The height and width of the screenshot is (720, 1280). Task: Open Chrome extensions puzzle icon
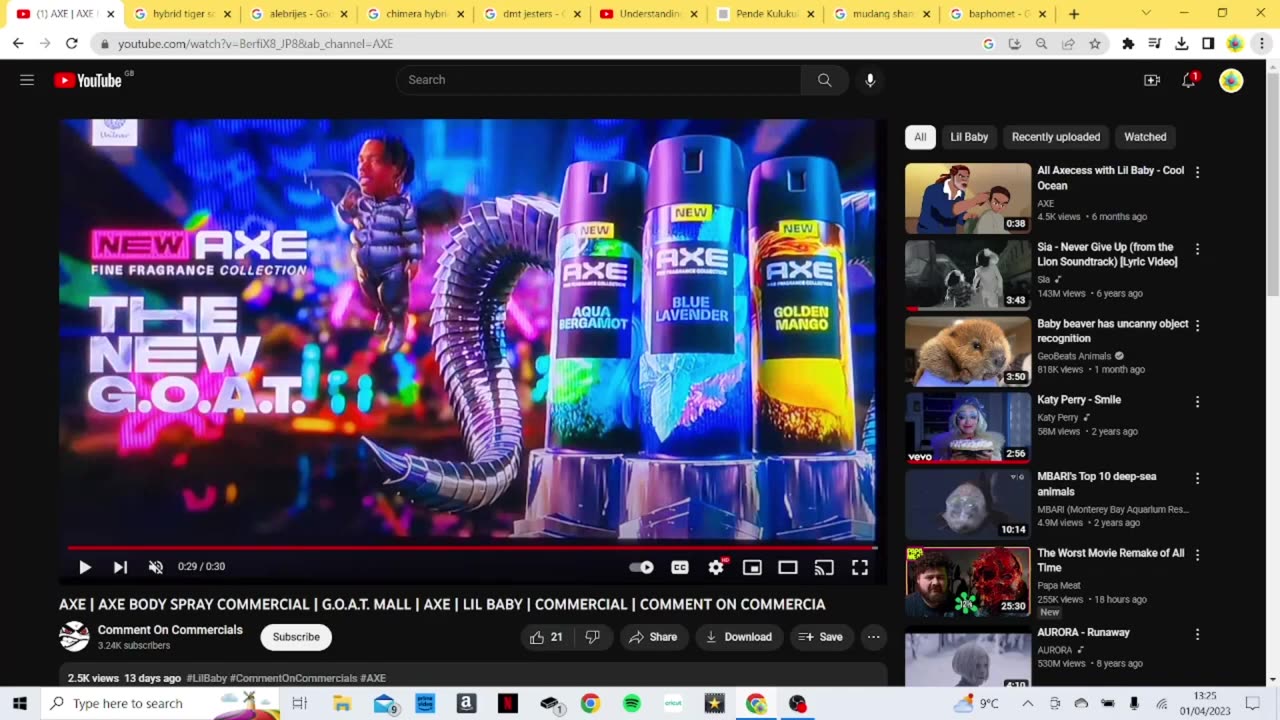click(x=1128, y=44)
